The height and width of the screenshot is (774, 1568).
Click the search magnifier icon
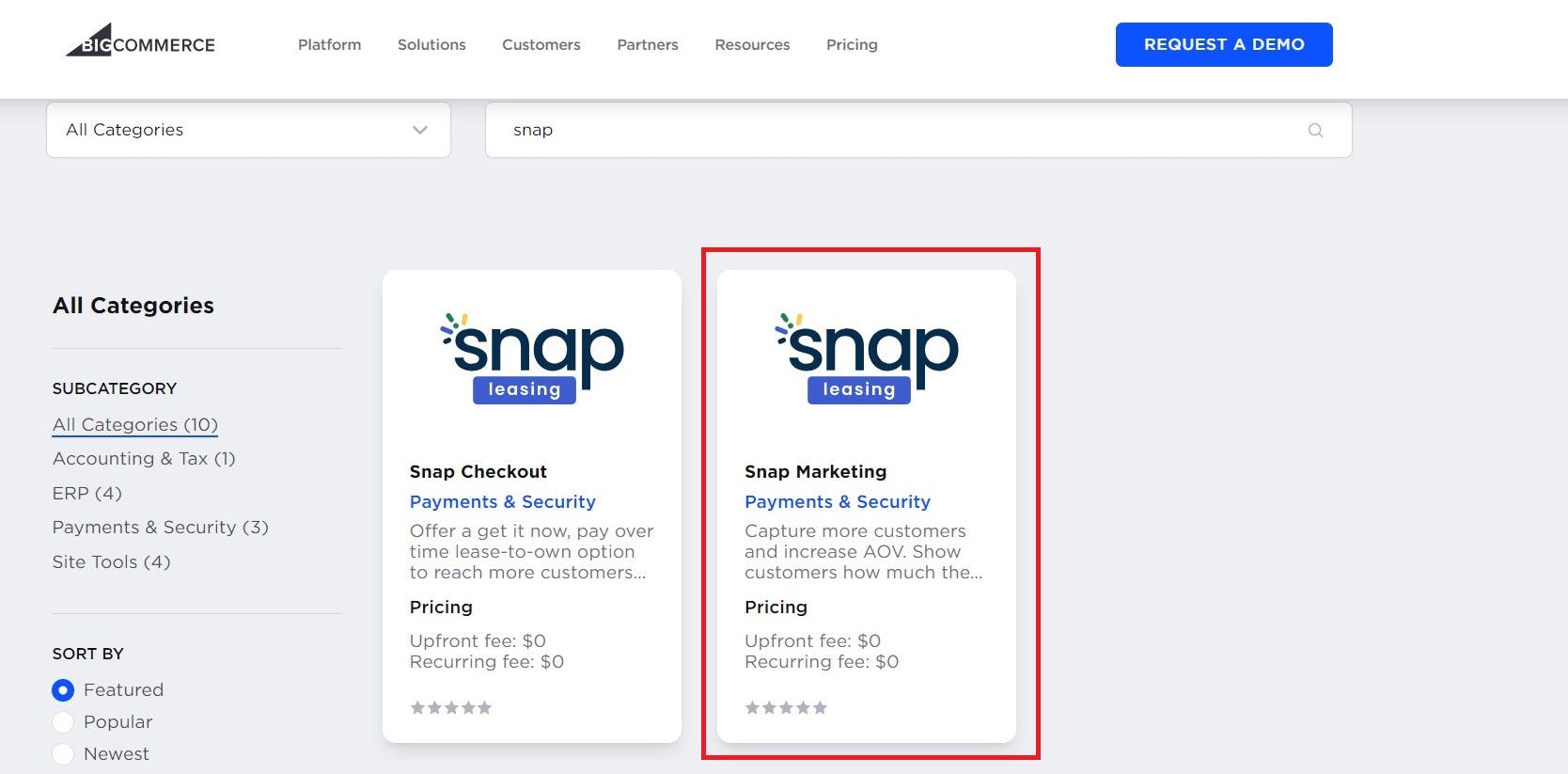tap(1315, 130)
